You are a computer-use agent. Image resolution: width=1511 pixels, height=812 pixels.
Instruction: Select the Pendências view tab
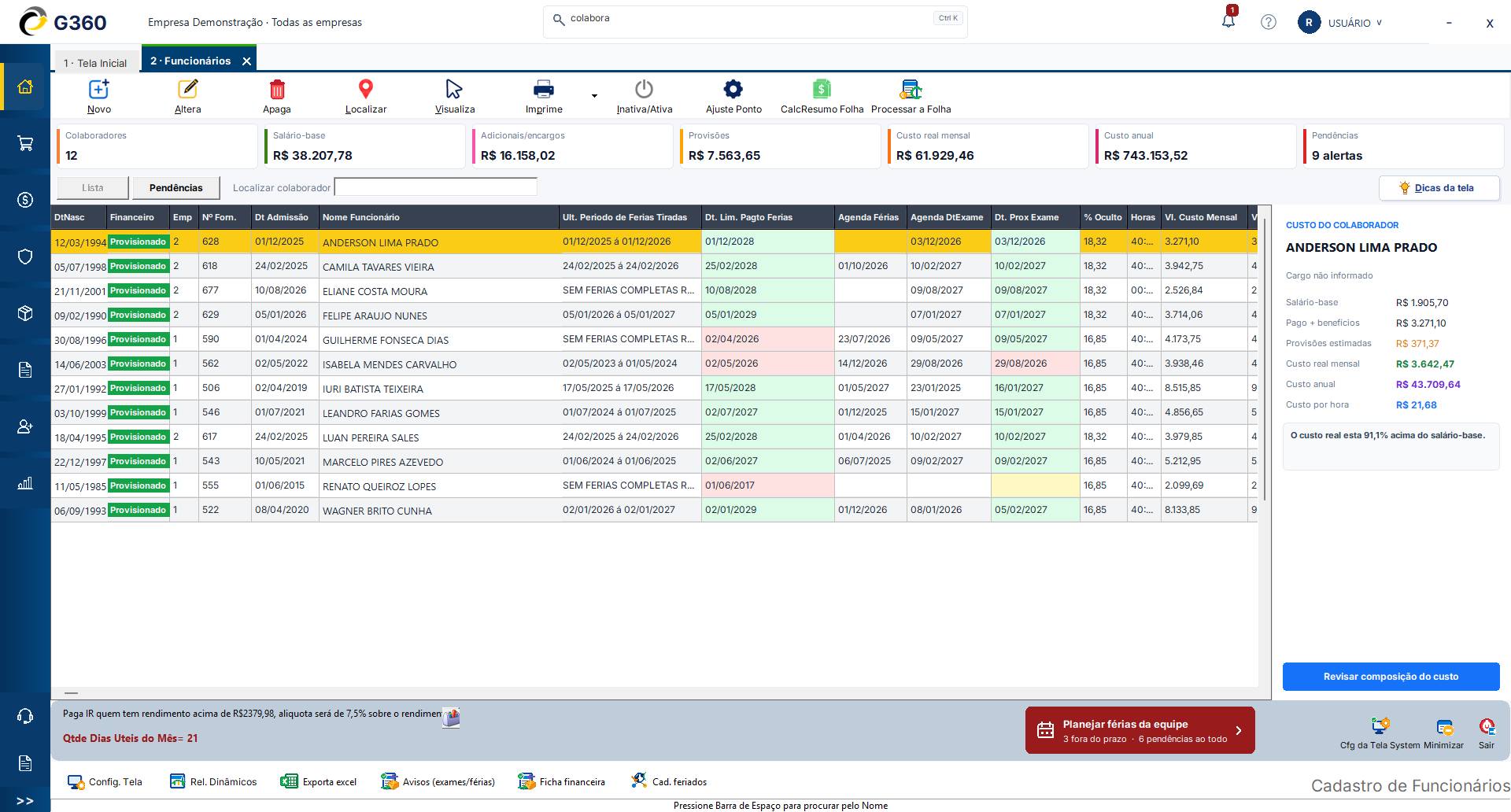click(176, 188)
